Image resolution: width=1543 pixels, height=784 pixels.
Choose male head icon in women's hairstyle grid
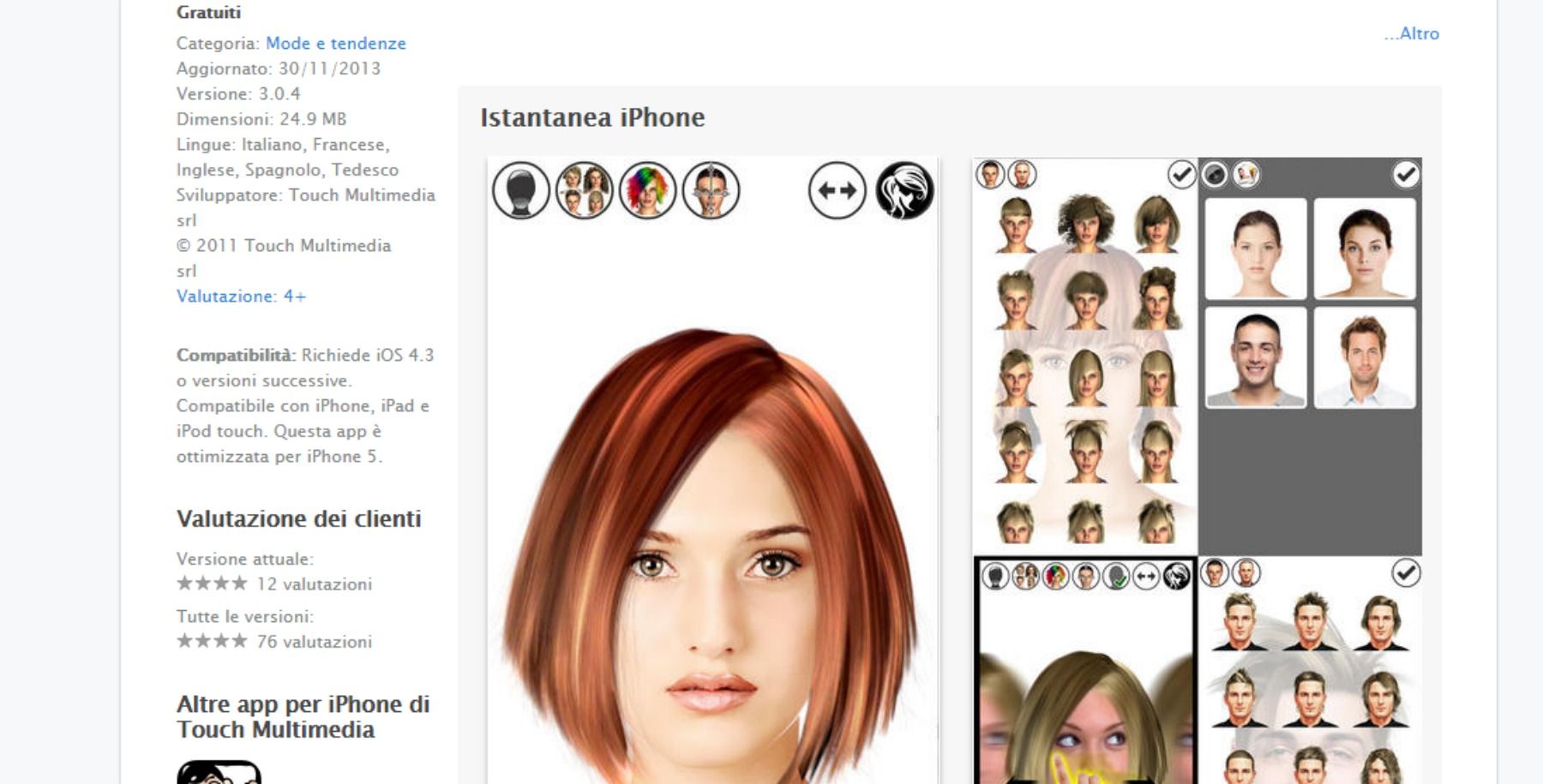1022,175
